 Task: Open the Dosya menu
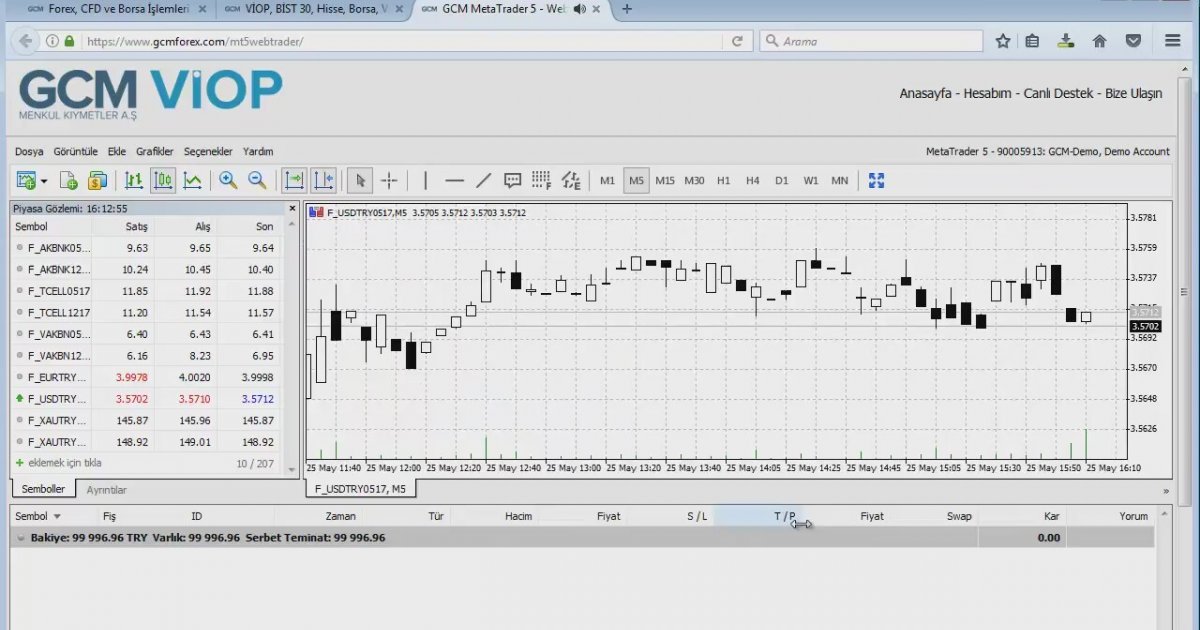[29, 152]
